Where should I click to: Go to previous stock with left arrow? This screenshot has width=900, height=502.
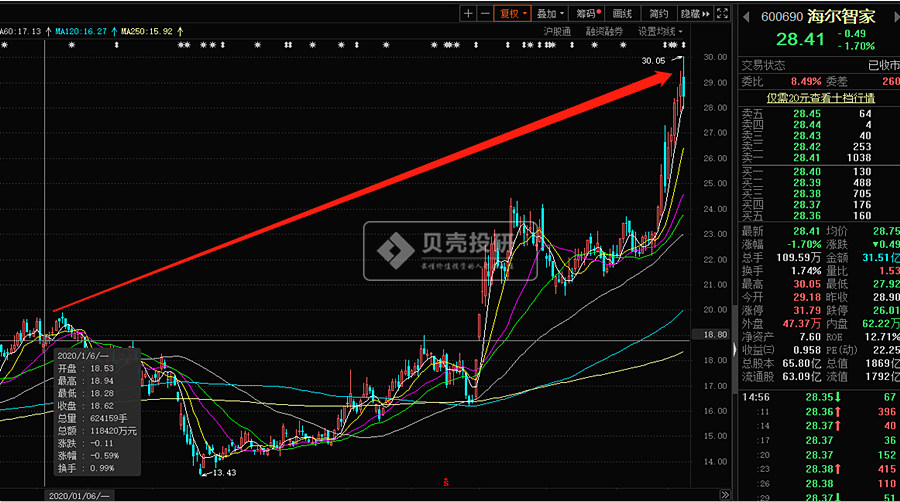tap(746, 17)
